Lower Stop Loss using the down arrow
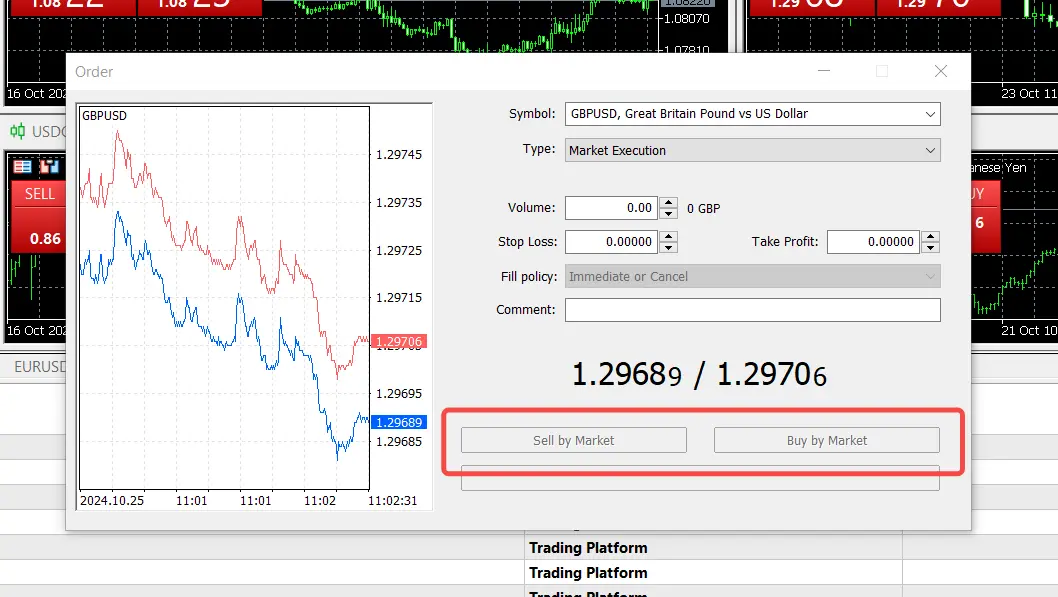The image size is (1058, 597). 669,247
